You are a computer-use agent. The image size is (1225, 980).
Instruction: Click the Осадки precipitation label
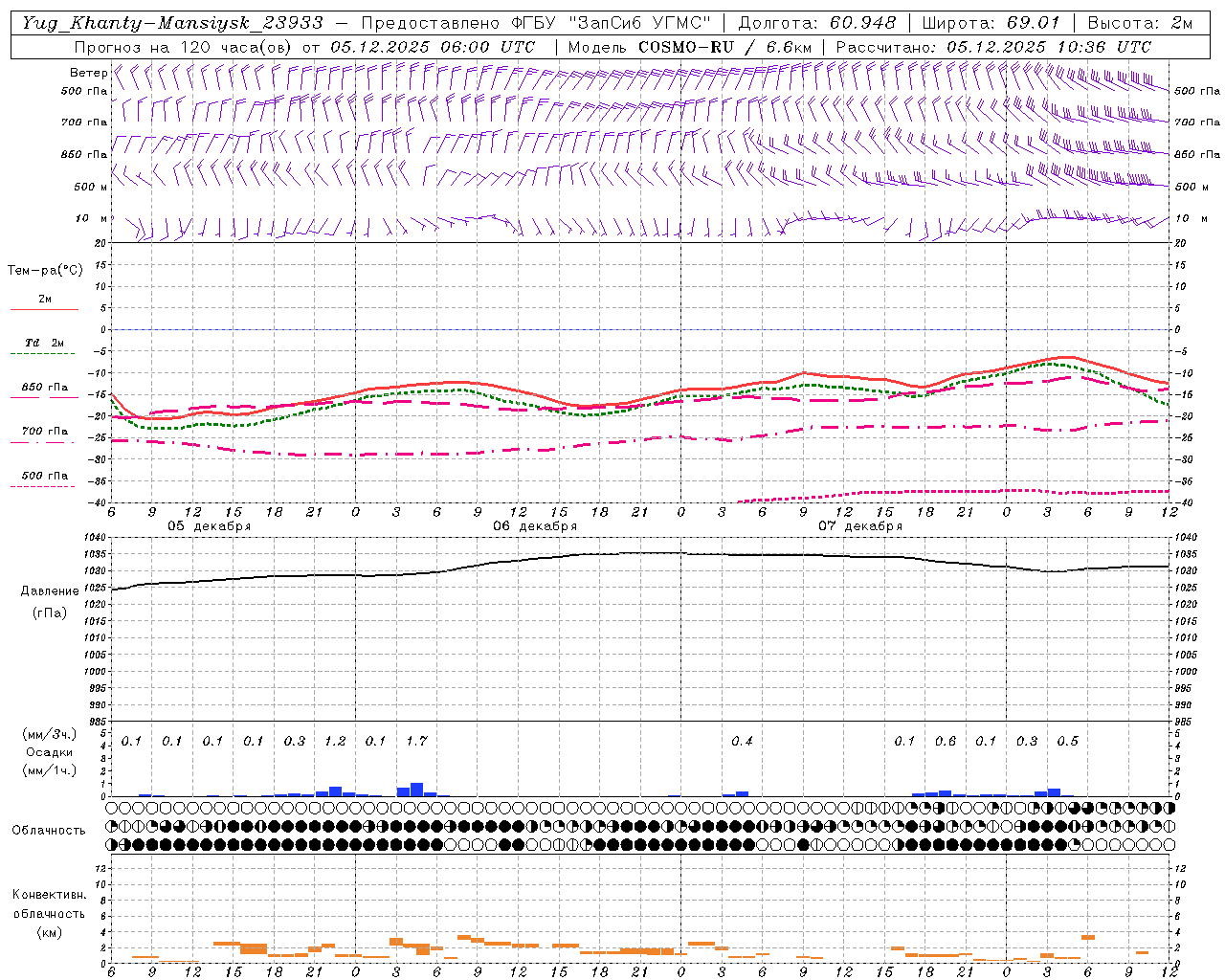[x=49, y=752]
